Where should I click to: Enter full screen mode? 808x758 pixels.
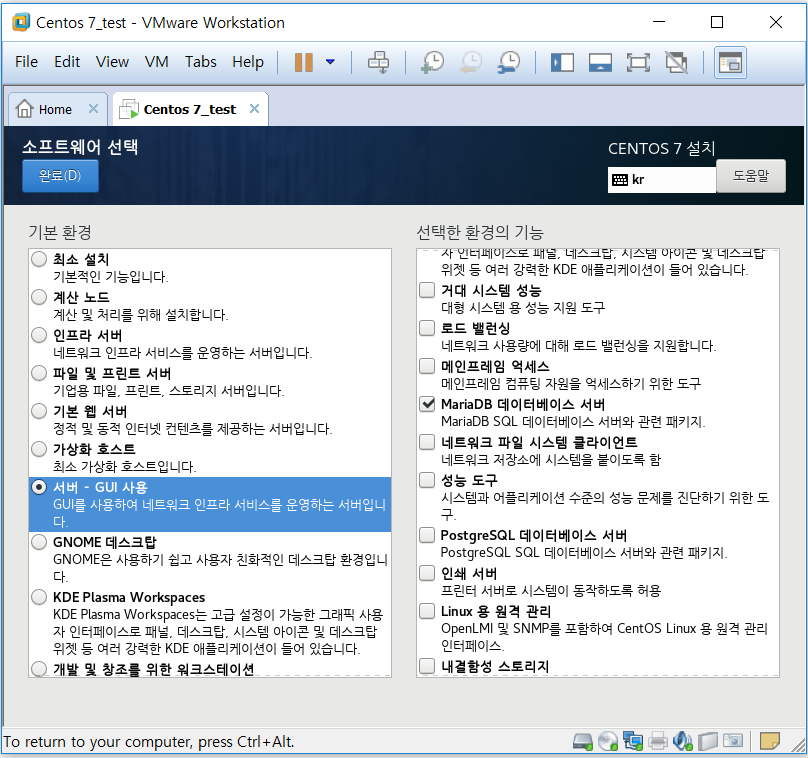pos(638,63)
